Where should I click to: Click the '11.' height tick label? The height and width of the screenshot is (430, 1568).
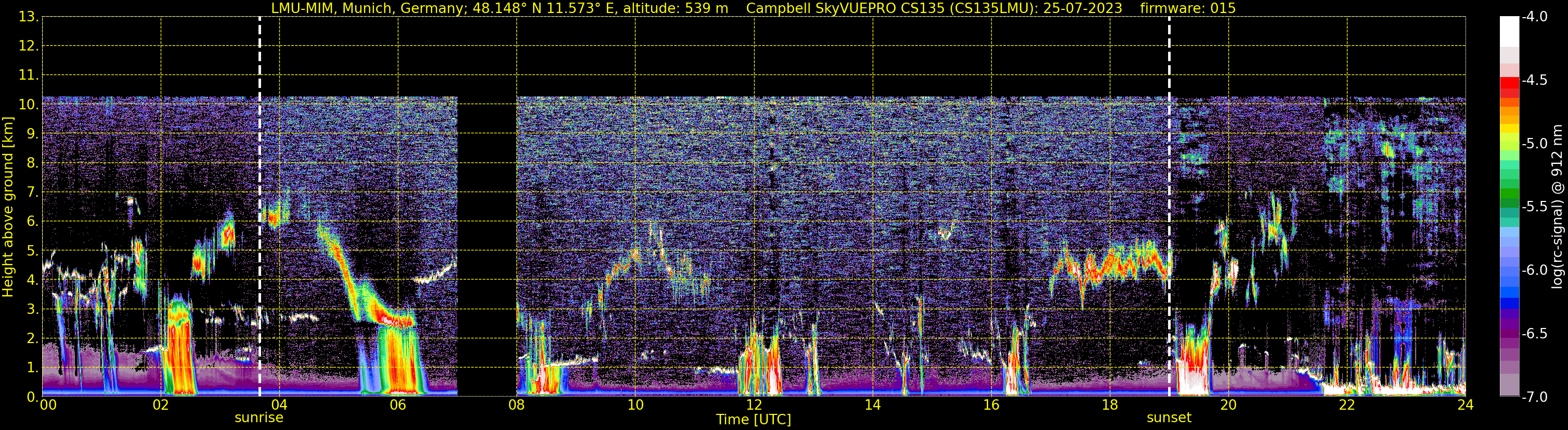tap(29, 75)
